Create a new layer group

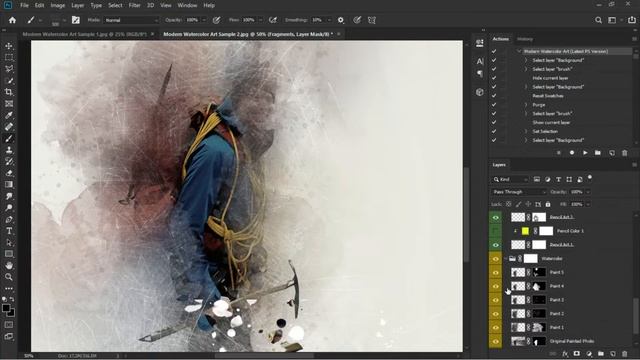(601, 354)
